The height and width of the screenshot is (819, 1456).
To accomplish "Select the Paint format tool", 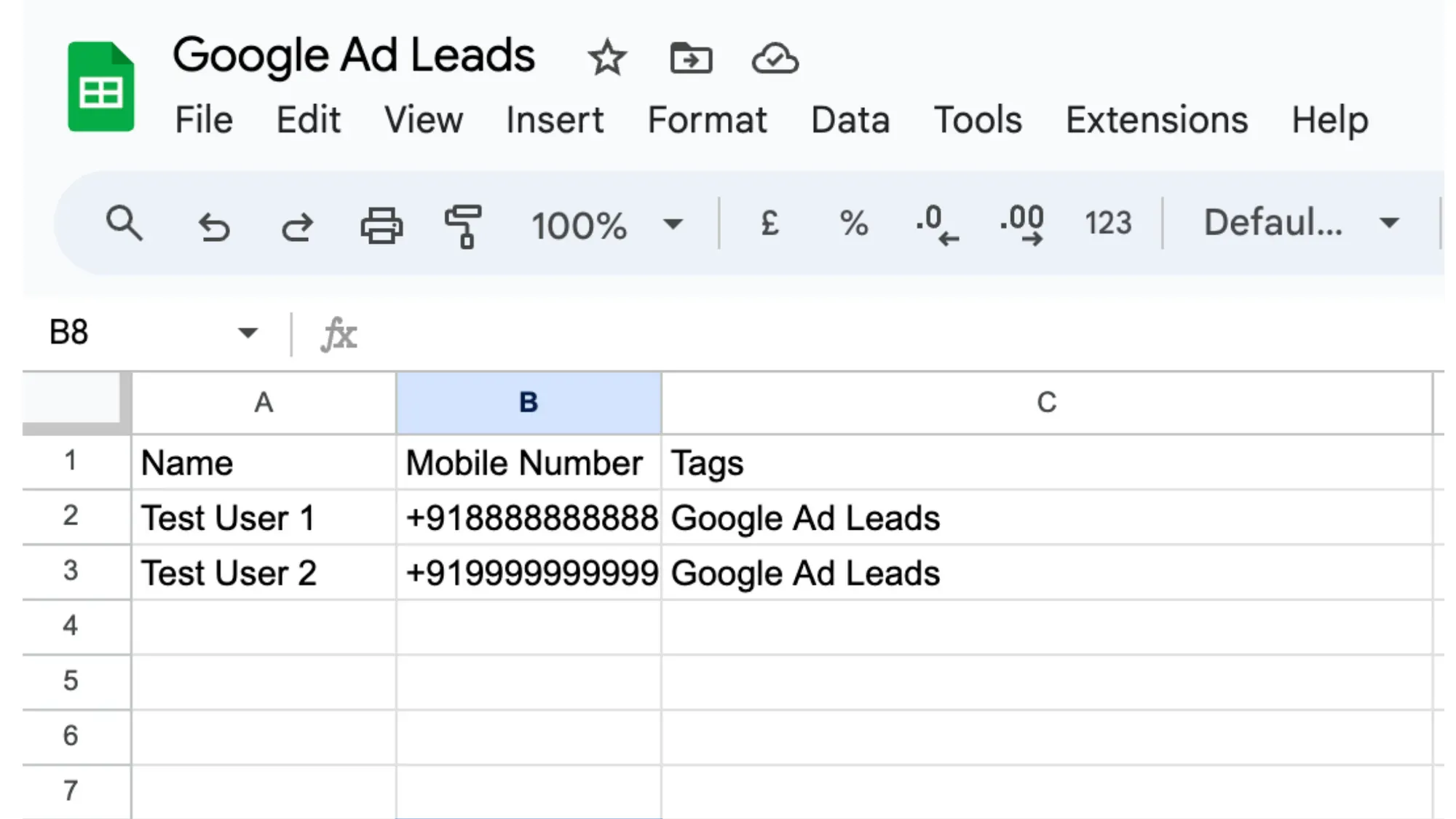I will click(464, 226).
